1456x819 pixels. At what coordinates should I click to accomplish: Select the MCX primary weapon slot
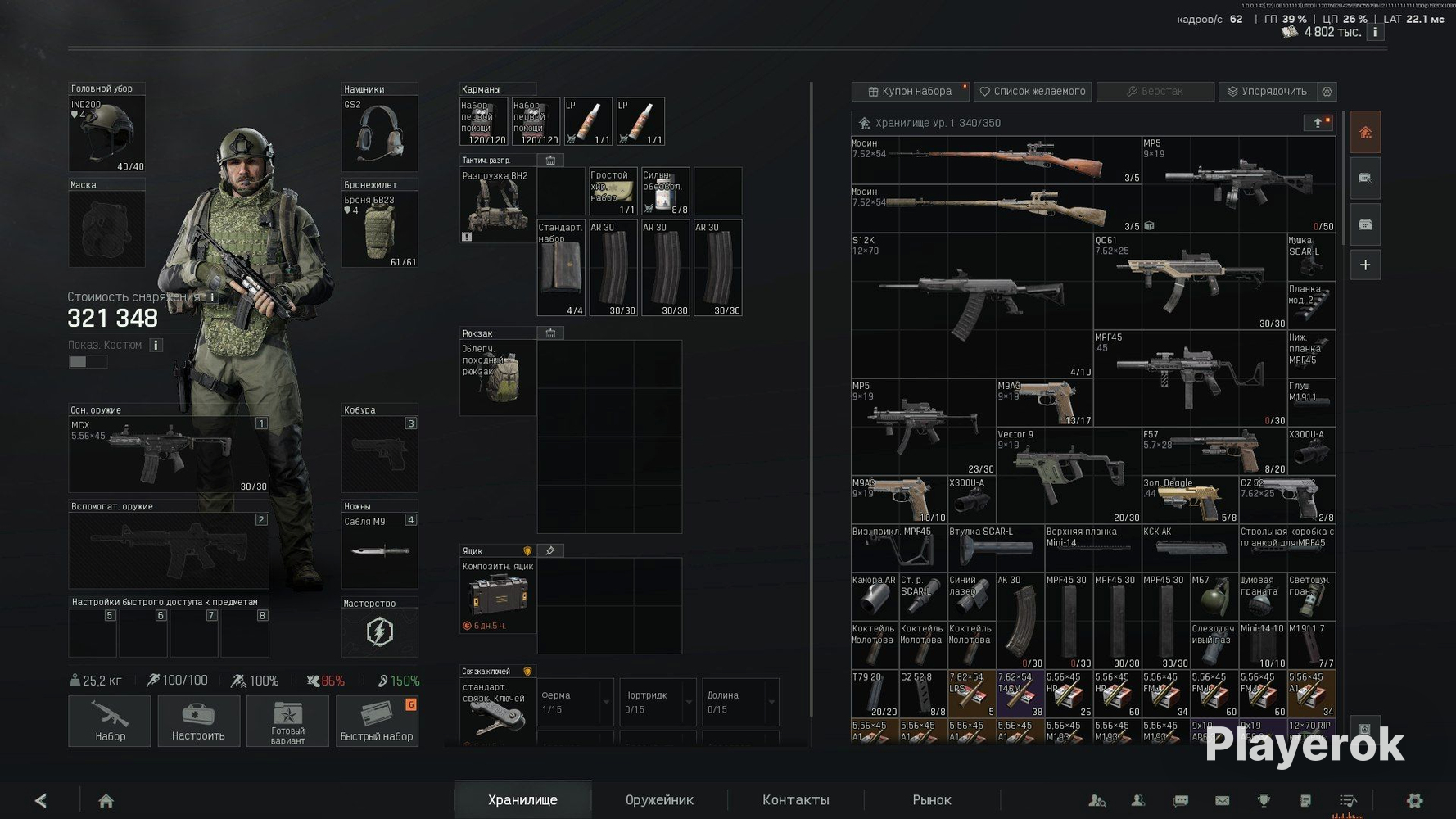(x=169, y=455)
